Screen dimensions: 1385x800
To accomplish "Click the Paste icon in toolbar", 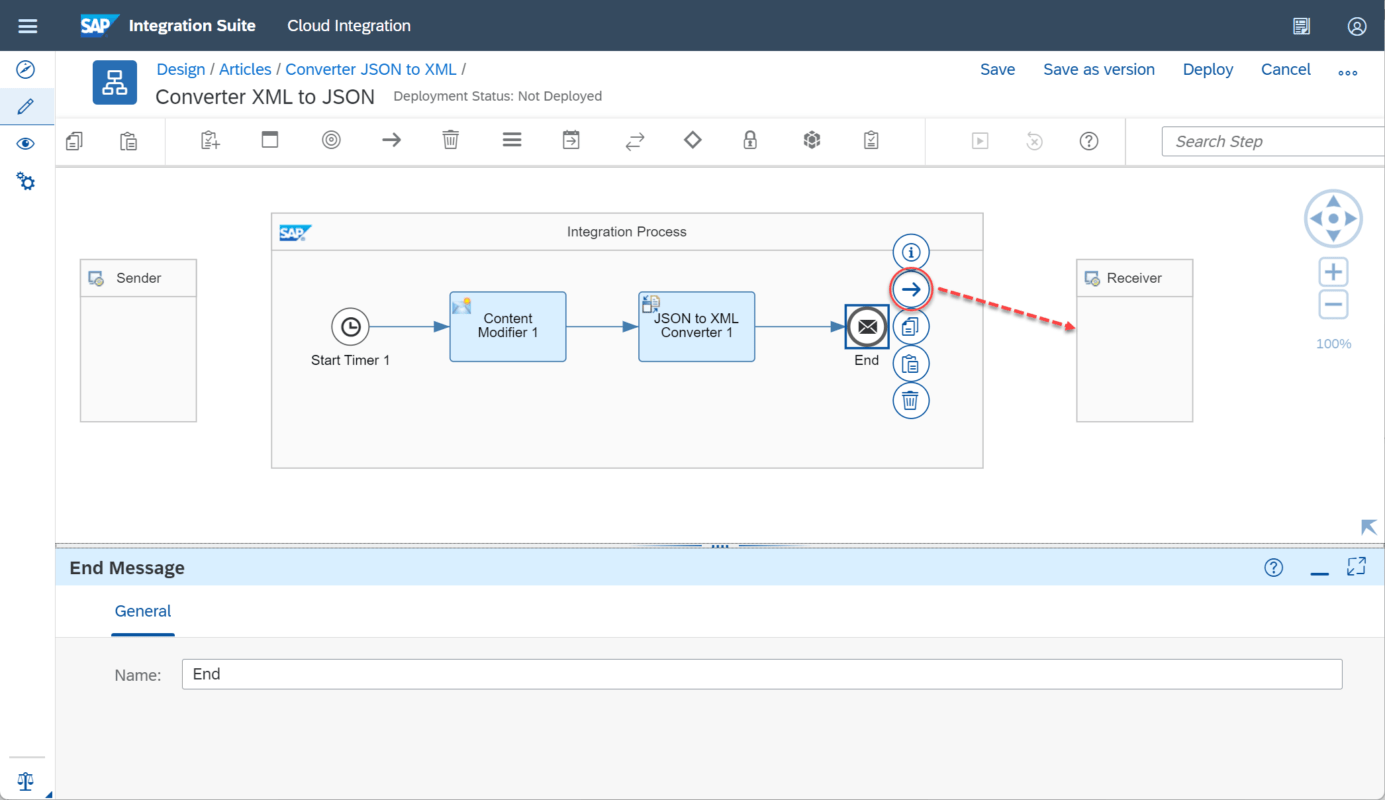I will [x=129, y=141].
